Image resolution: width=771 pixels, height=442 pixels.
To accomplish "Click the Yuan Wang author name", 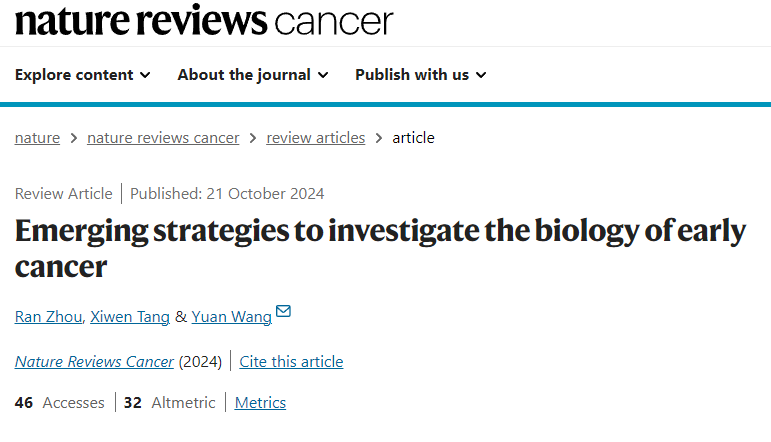I will tap(231, 317).
